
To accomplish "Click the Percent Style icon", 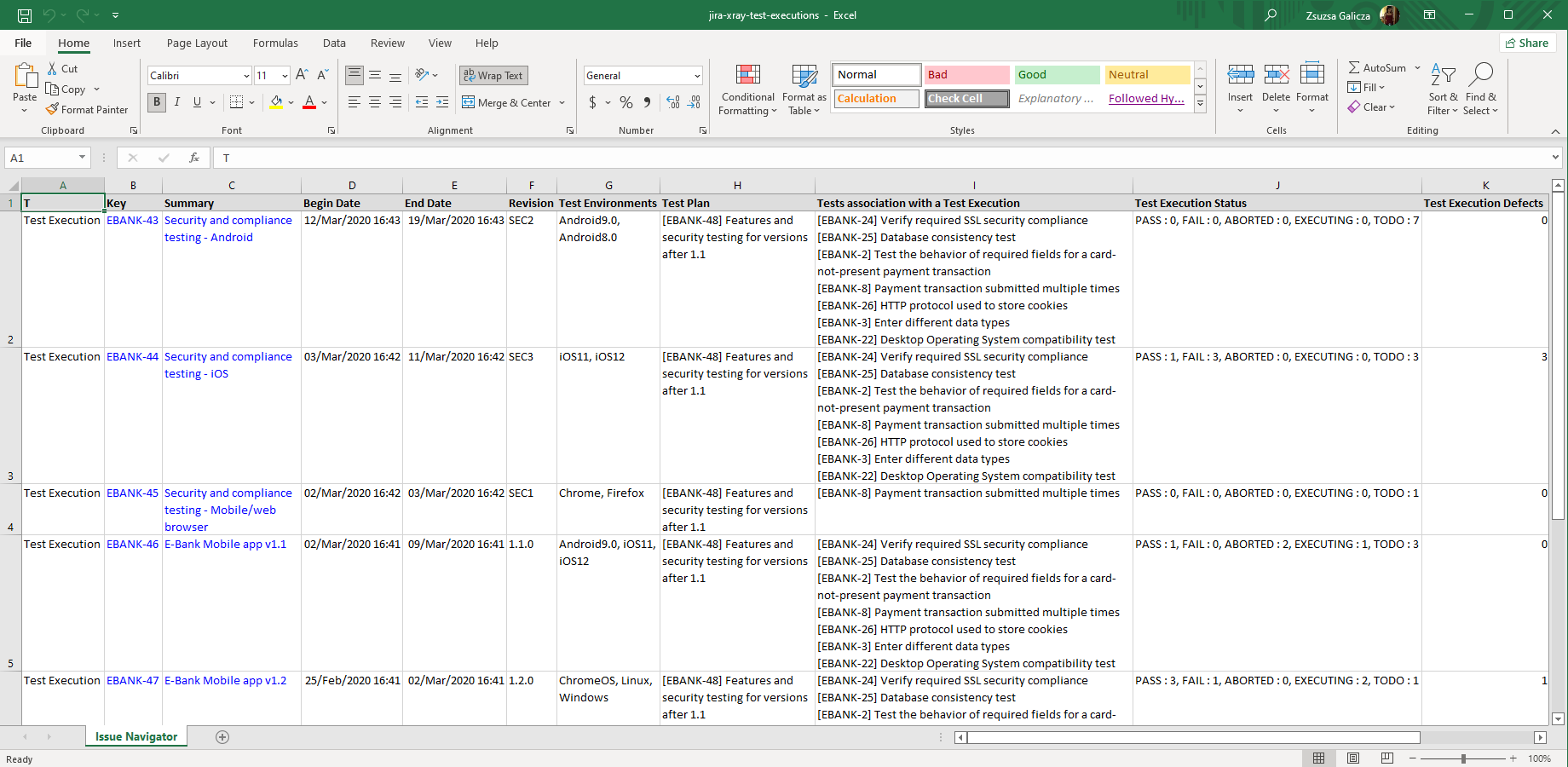I will pyautogui.click(x=626, y=102).
